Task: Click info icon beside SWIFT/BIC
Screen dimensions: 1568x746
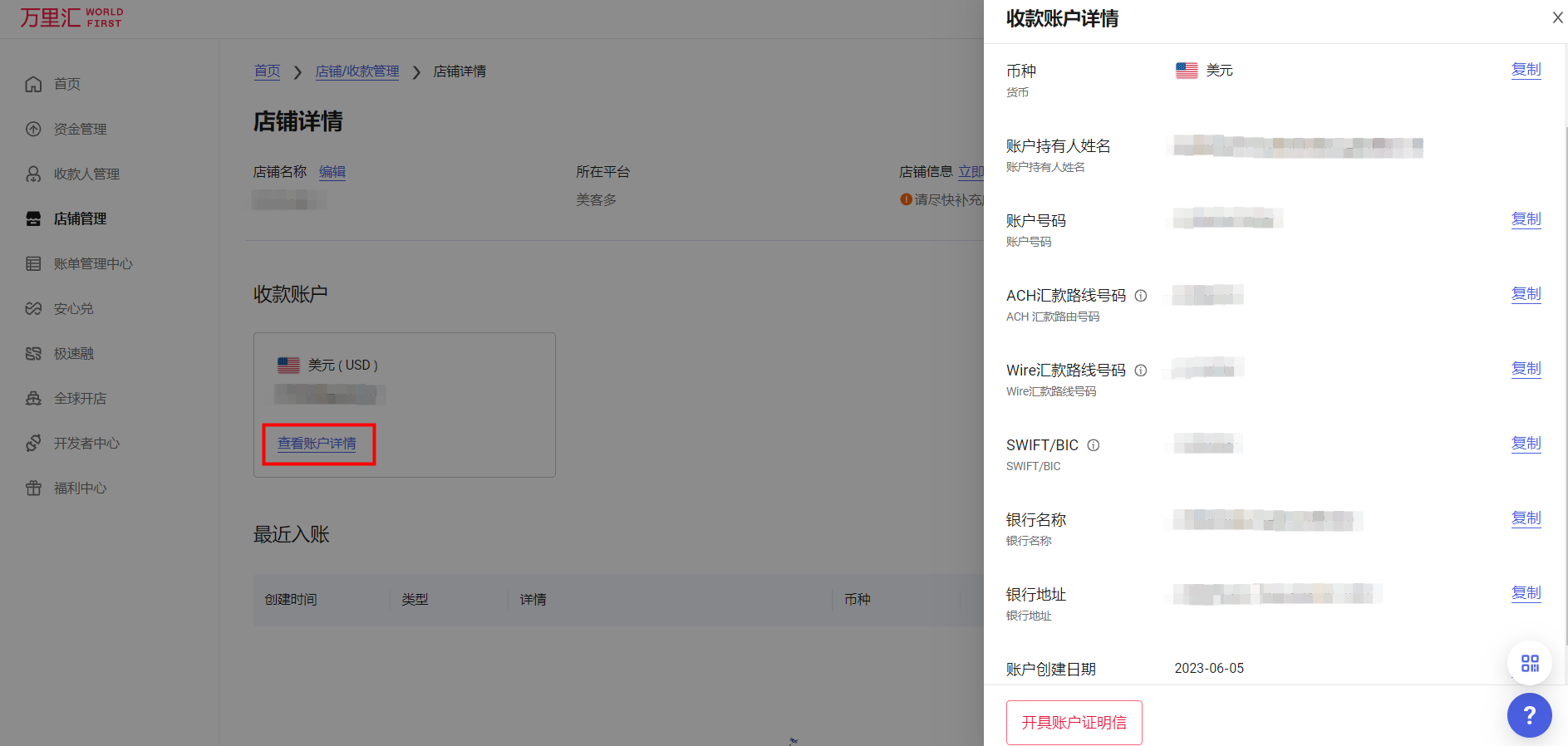Action: coord(1094,445)
